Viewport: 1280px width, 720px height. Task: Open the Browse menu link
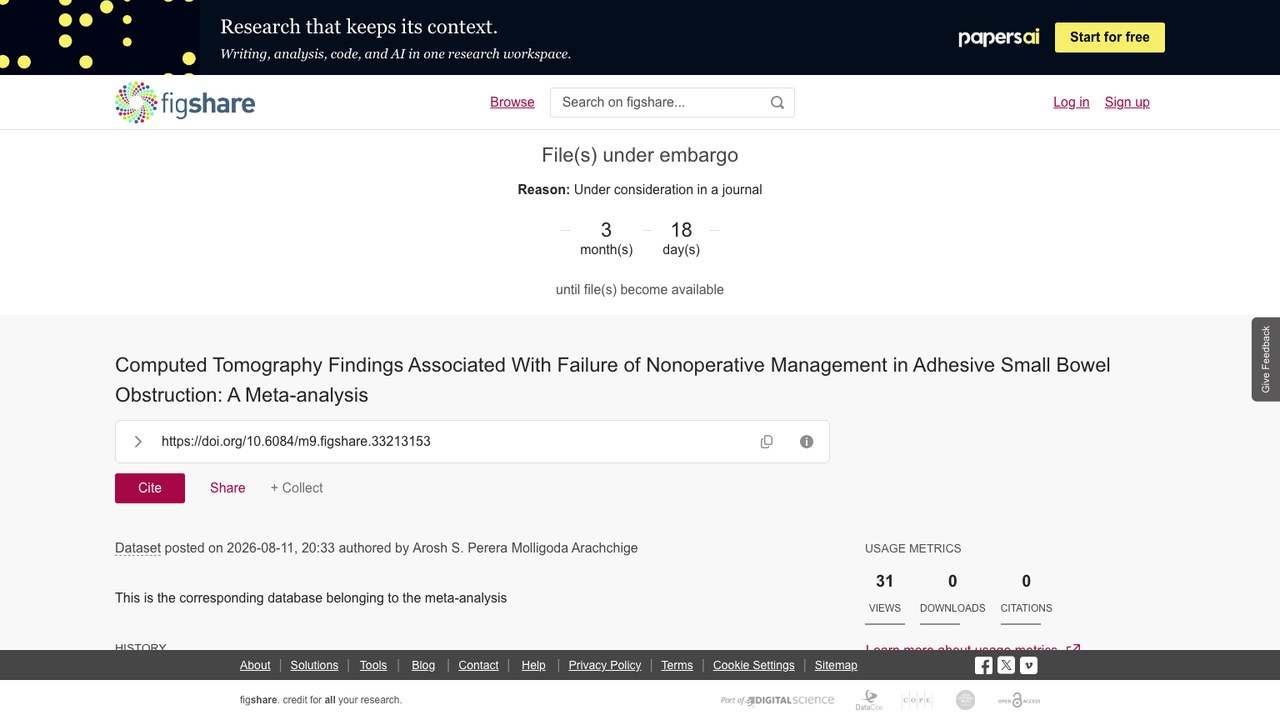512,102
